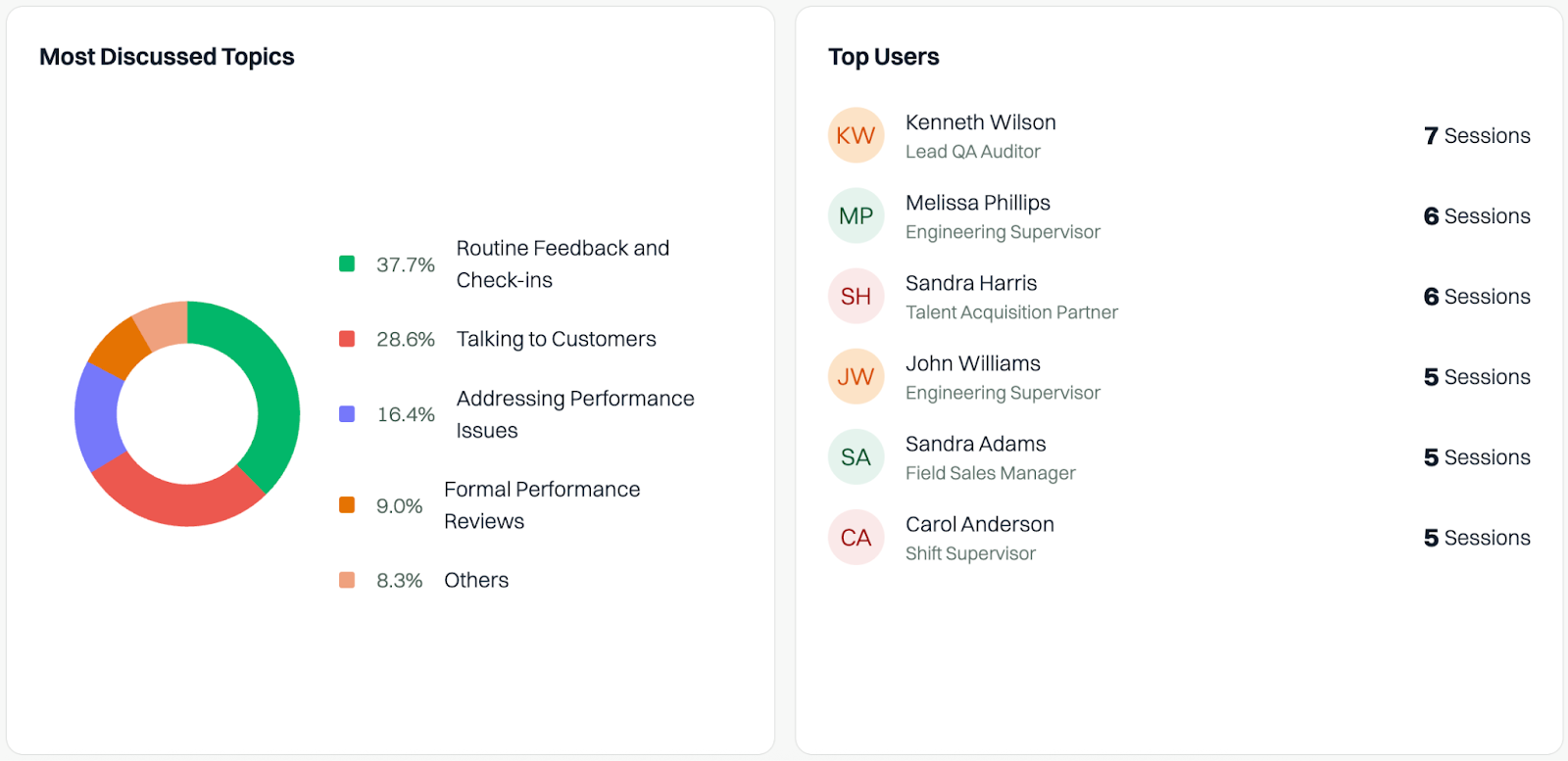Click the Sandra Adams name
This screenshot has height=761, width=1568.
[976, 444]
